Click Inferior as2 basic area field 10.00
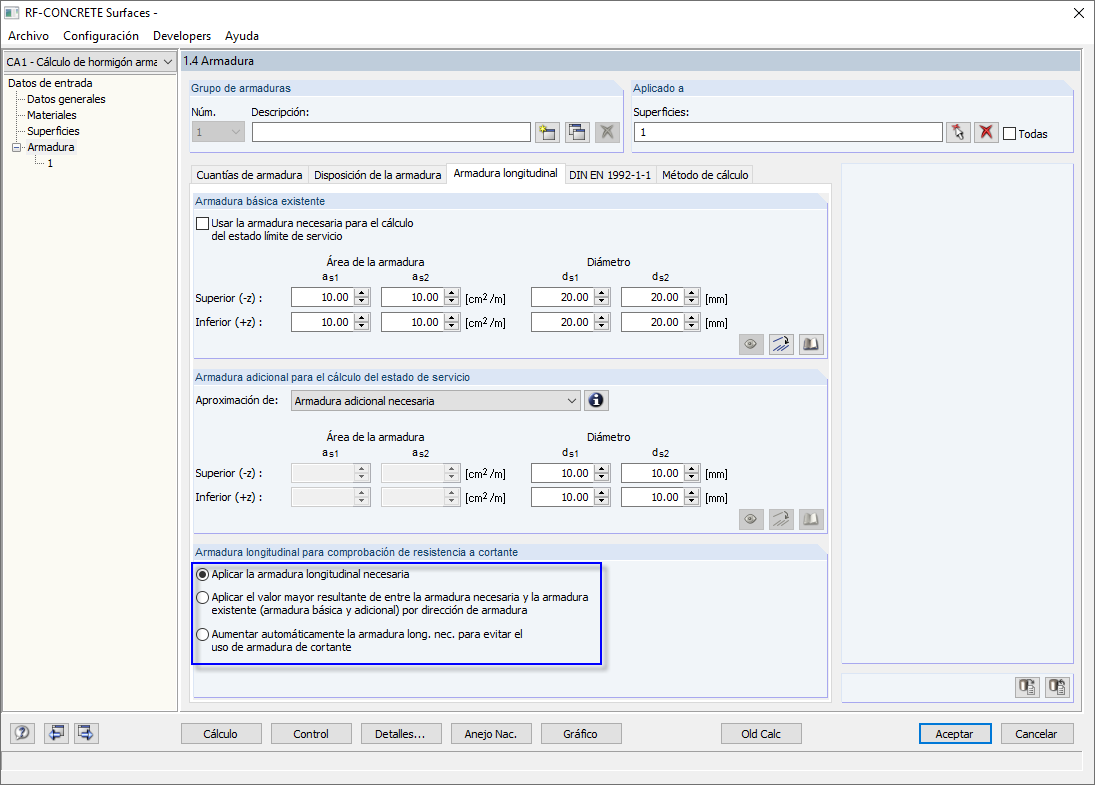The image size is (1095, 785). pyautogui.click(x=413, y=322)
